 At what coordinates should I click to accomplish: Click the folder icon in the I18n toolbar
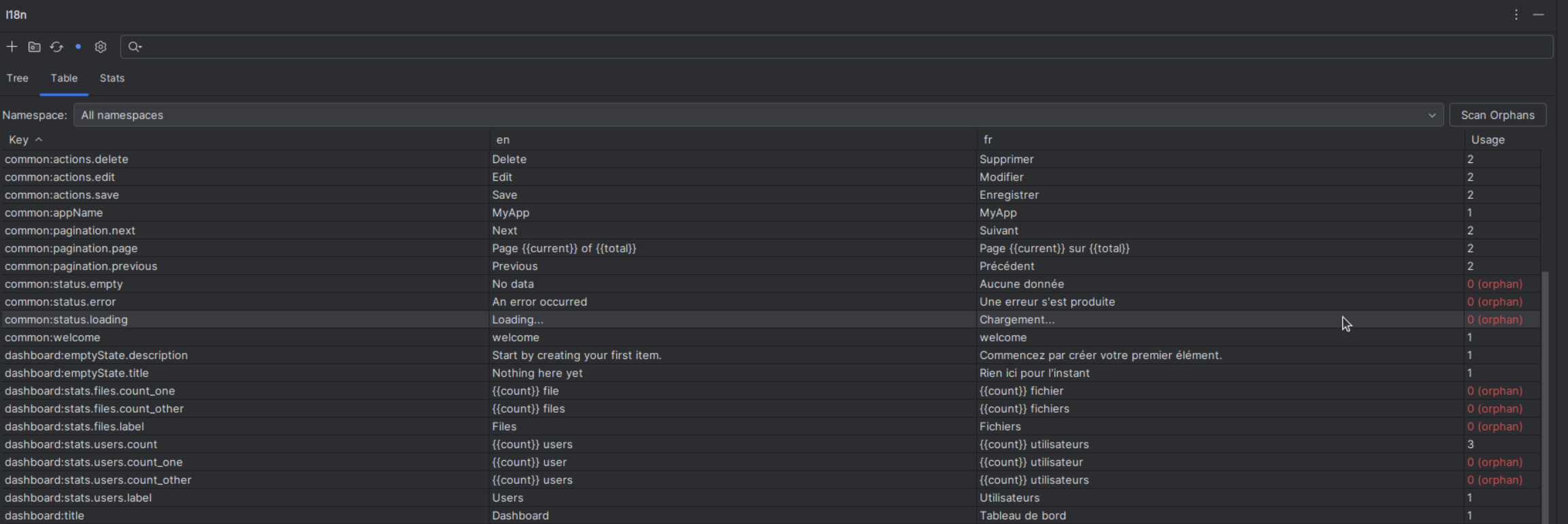pos(34,47)
